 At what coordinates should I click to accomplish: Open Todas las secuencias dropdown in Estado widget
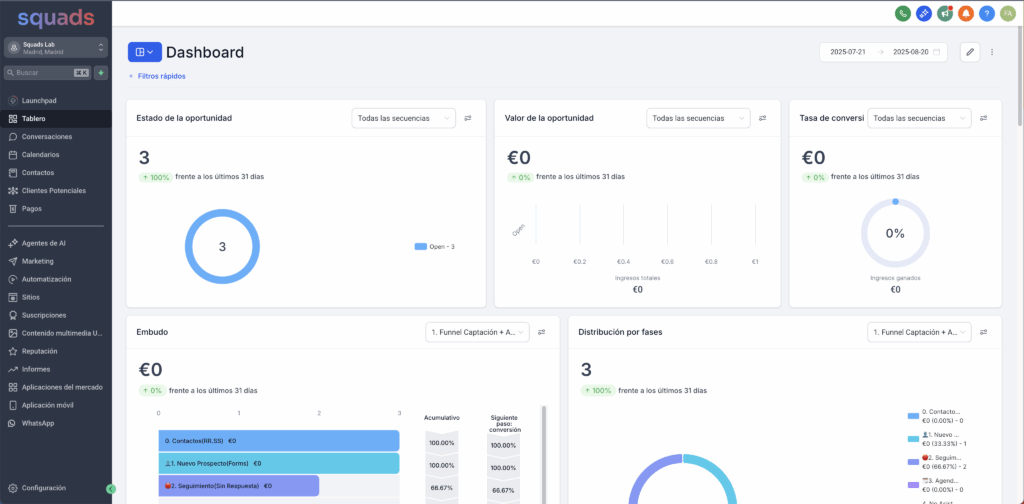coord(404,118)
